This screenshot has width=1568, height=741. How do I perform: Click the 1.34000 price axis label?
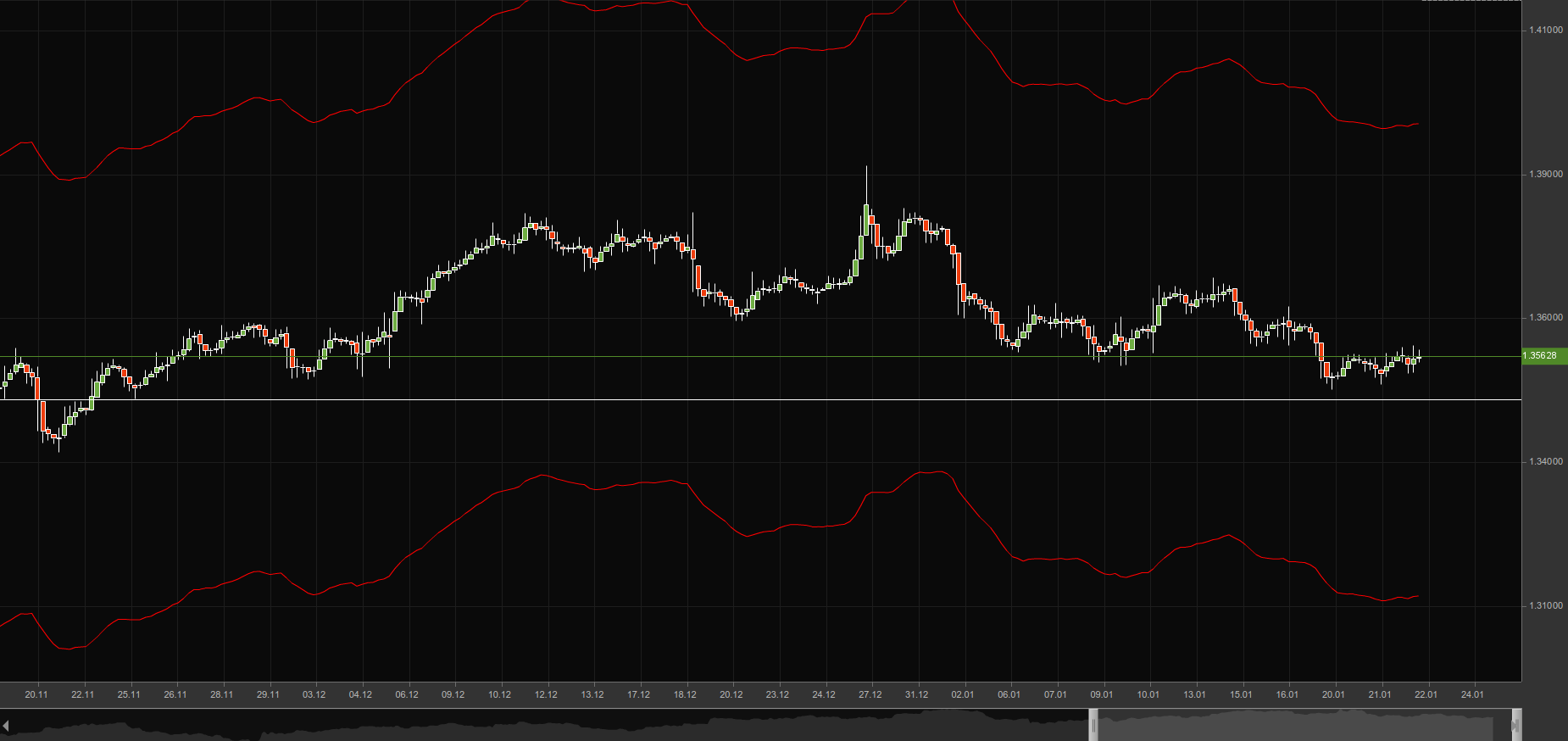pyautogui.click(x=1545, y=462)
